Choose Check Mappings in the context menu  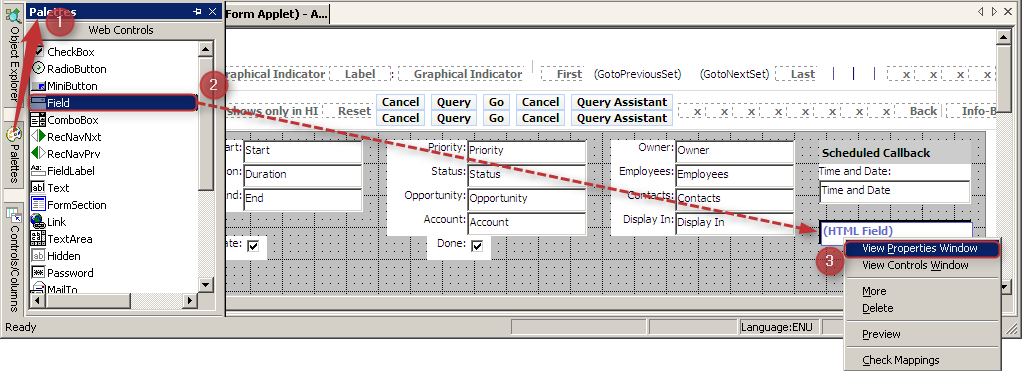pyautogui.click(x=922, y=360)
